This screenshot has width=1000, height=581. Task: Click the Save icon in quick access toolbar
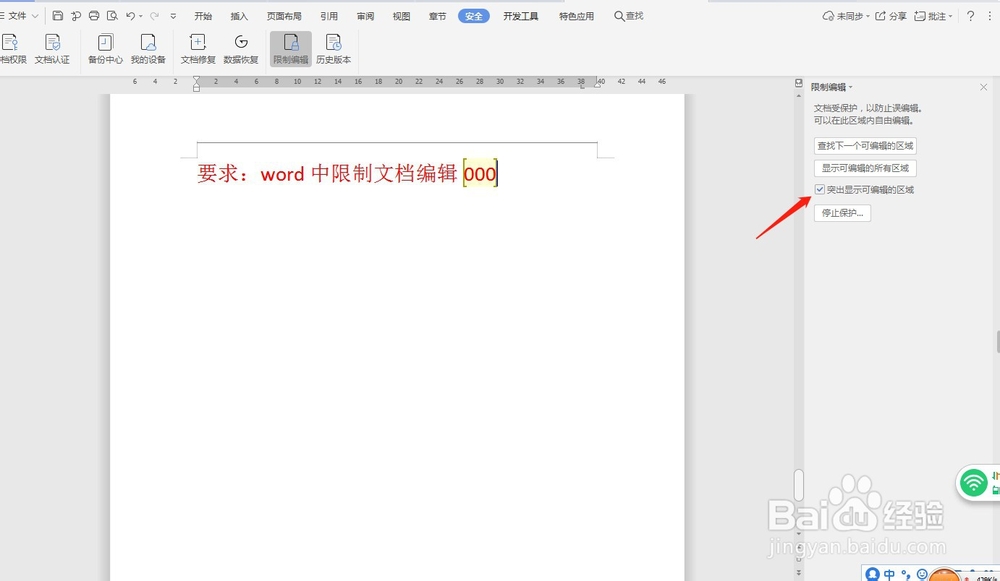(x=57, y=16)
